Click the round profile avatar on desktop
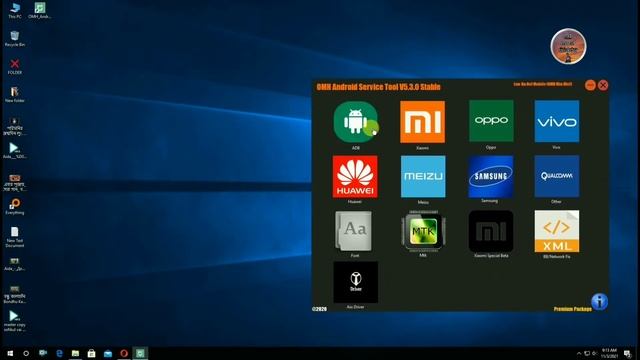Image resolution: width=640 pixels, height=360 pixels. pos(568,46)
